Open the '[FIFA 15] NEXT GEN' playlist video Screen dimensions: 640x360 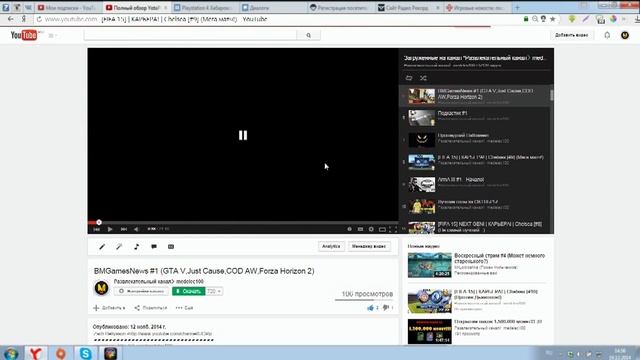[x=474, y=227]
